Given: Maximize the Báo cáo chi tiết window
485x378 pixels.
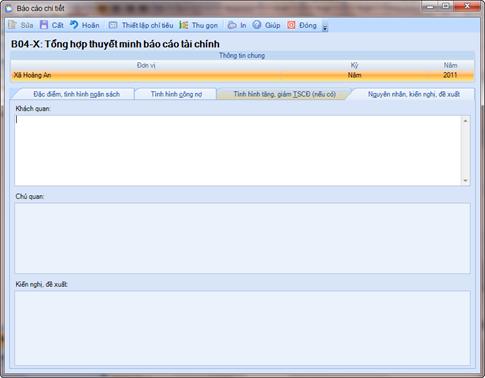Looking at the screenshot, I should point(446,6).
